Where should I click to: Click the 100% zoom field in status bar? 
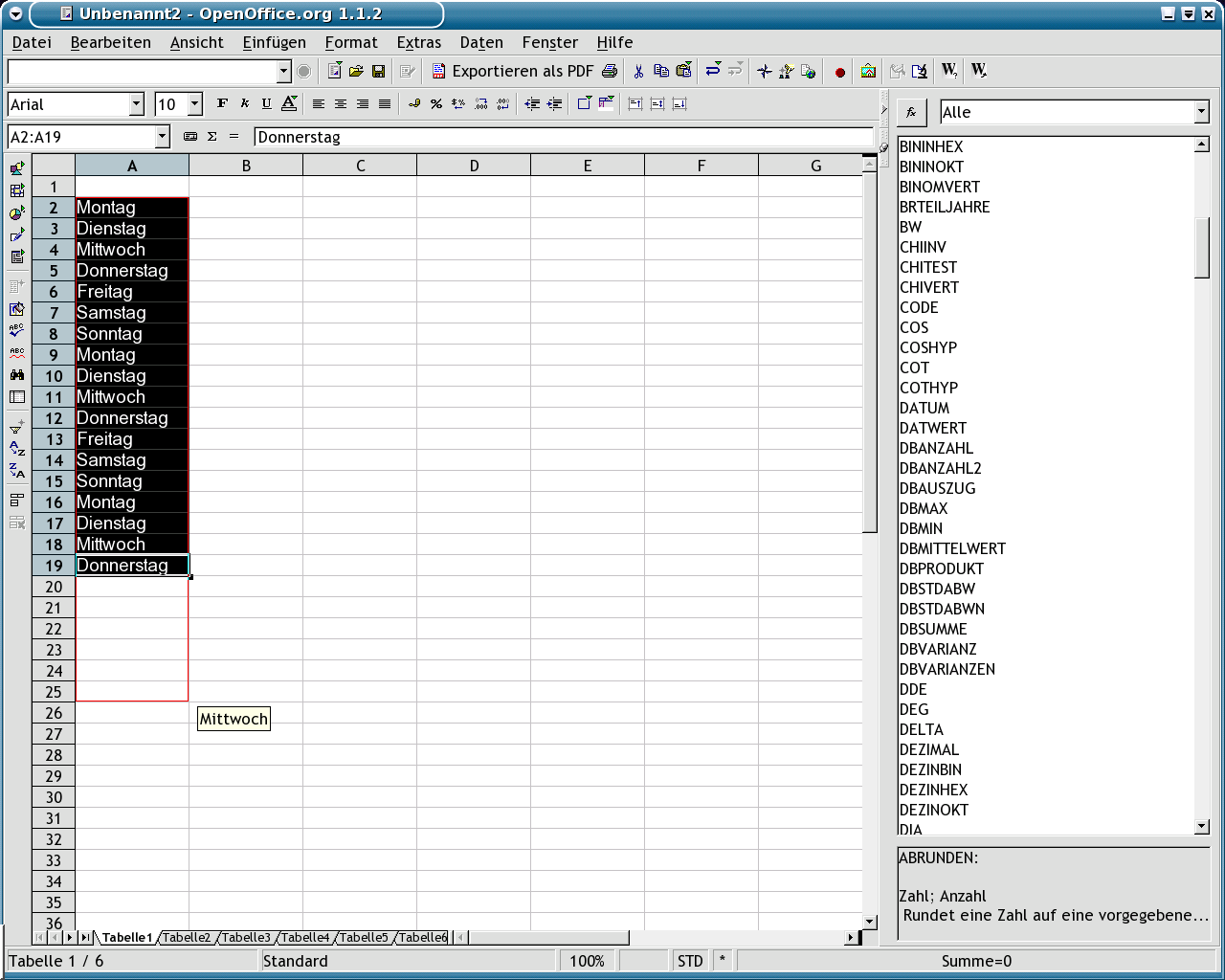tap(587, 961)
